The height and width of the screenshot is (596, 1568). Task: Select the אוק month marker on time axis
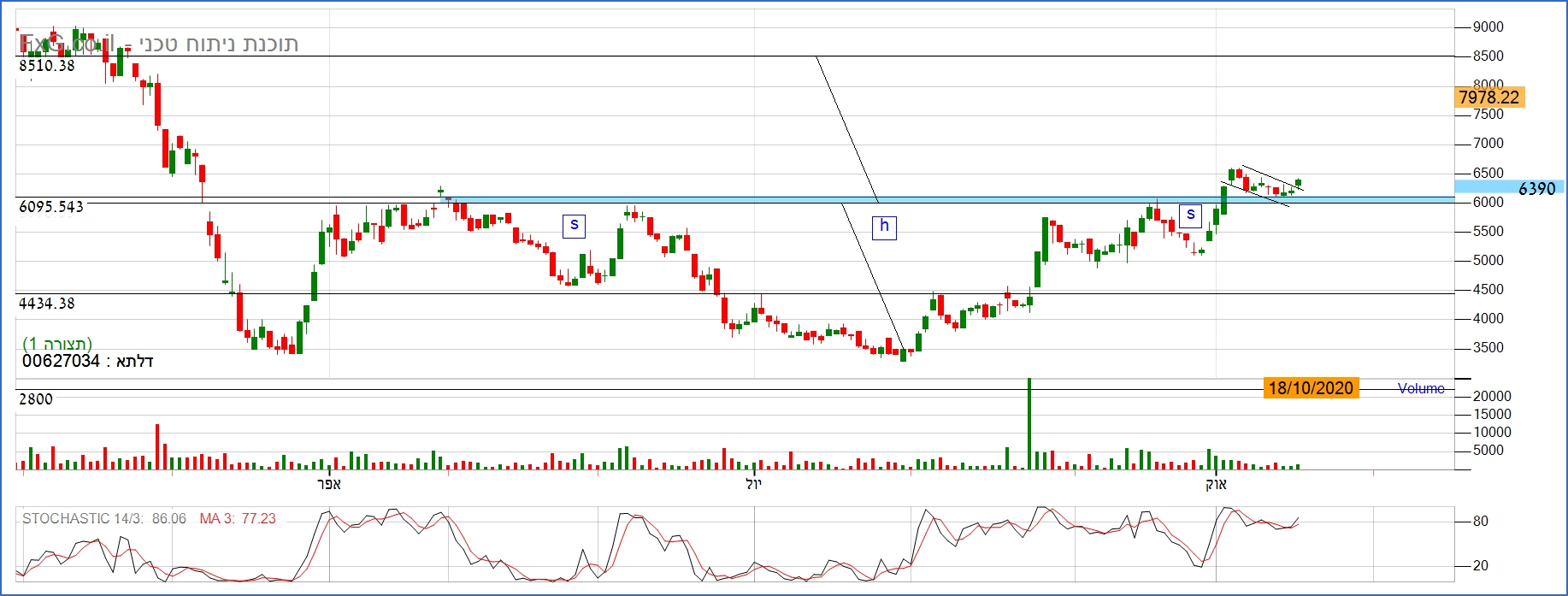coord(1216,484)
